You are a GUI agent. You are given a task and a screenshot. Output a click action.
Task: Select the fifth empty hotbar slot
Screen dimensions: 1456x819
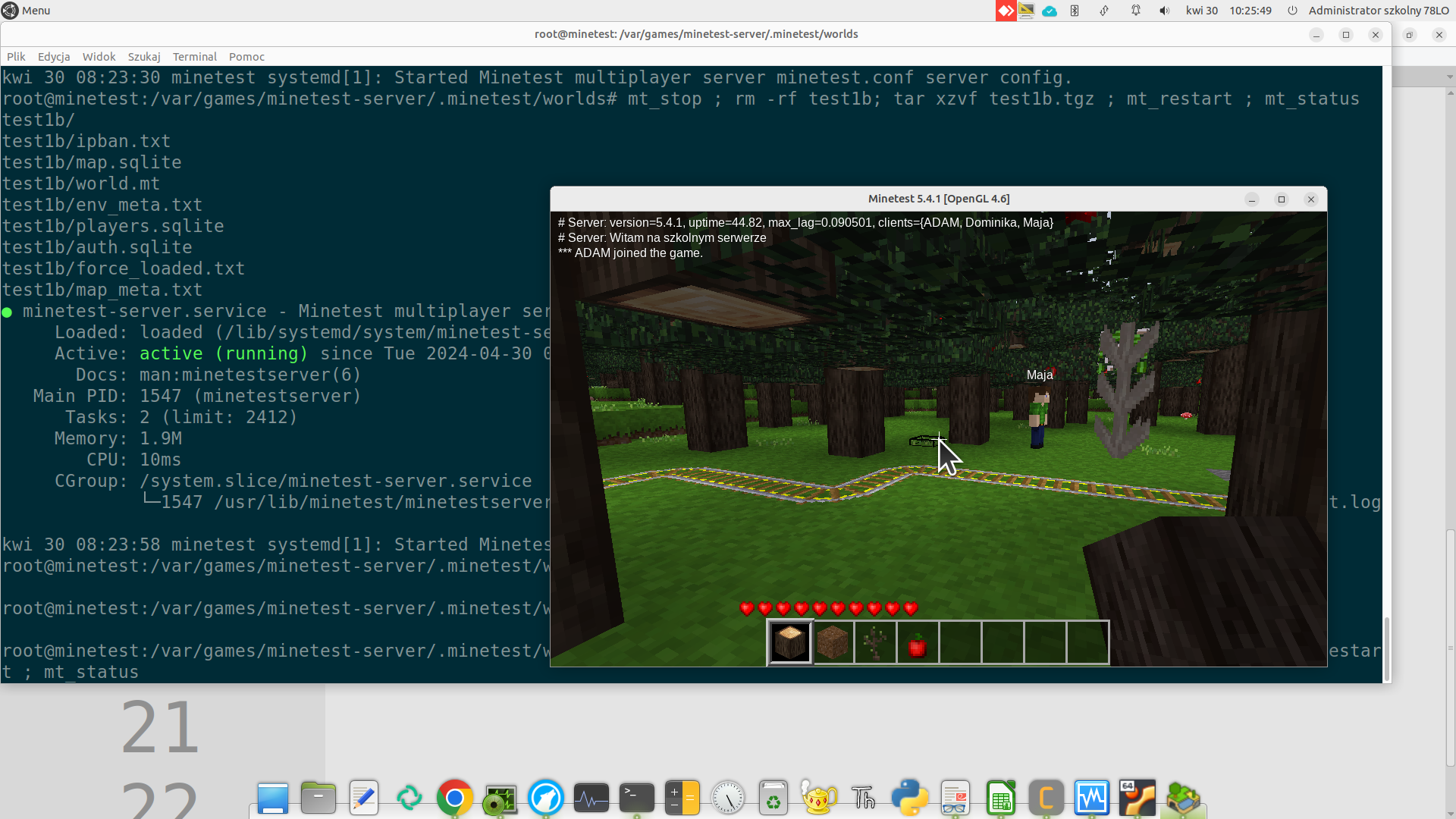960,642
